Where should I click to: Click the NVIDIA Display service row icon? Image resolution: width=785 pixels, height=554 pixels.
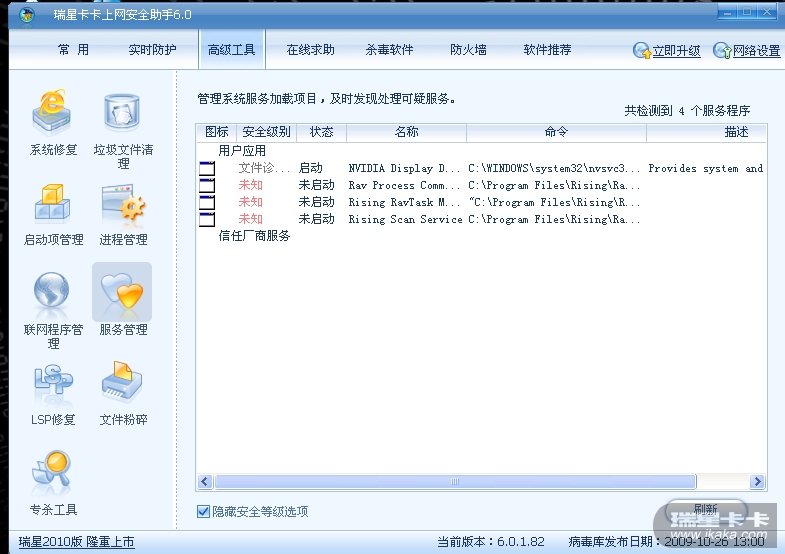207,168
